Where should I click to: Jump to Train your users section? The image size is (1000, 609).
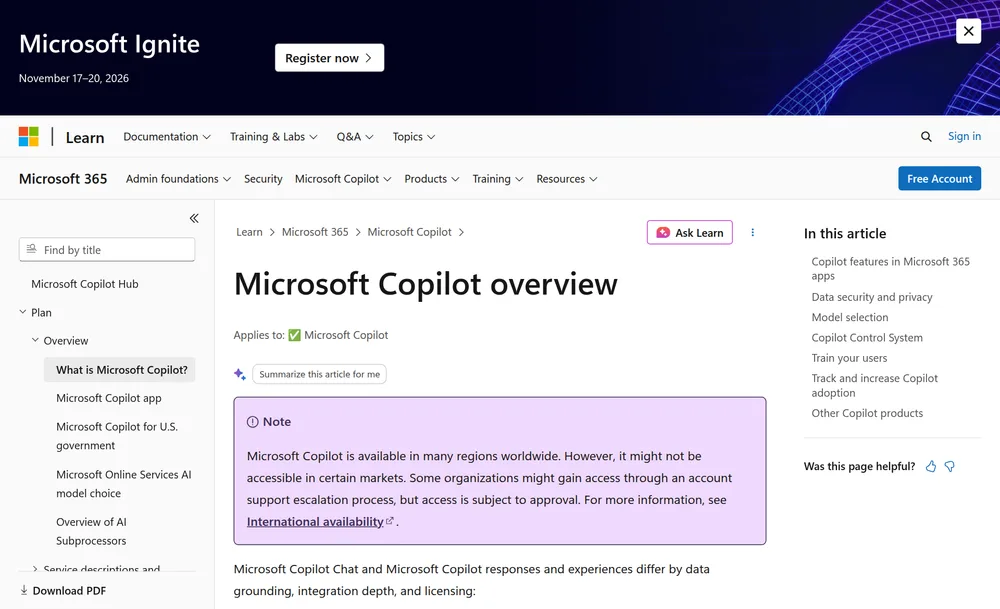849,358
